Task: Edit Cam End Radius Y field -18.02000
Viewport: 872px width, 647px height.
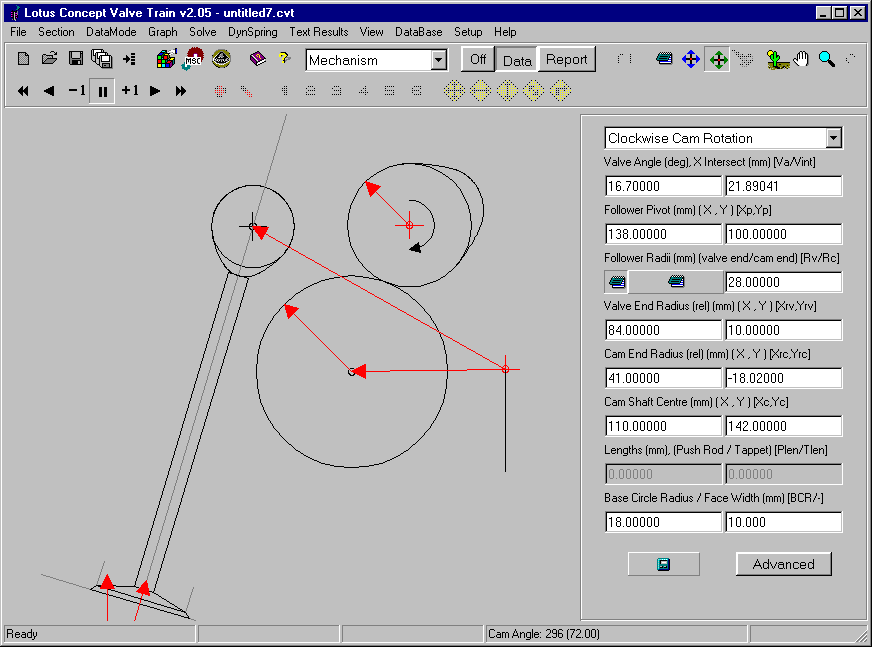Action: click(783, 378)
